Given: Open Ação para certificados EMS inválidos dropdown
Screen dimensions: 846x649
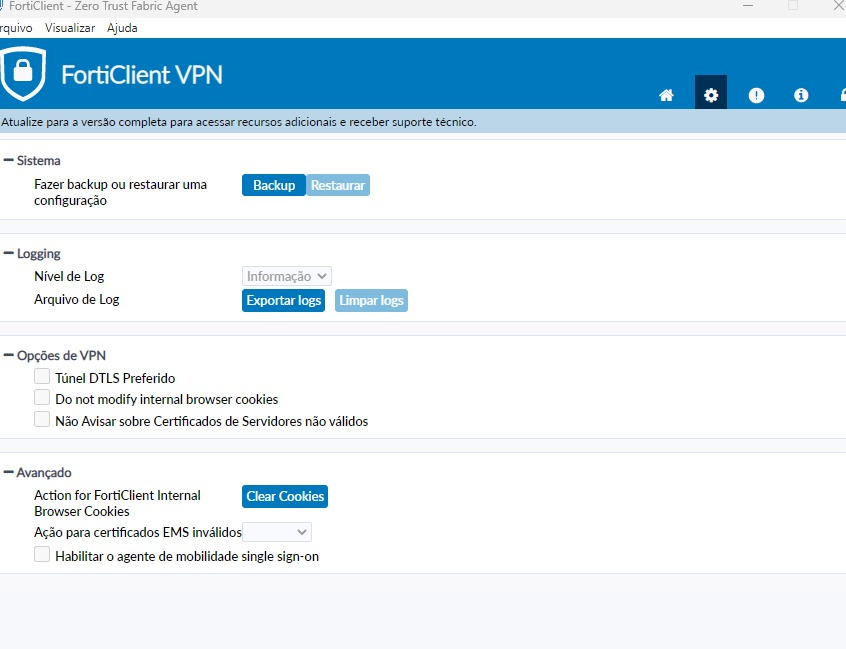Looking at the screenshot, I should point(277,532).
